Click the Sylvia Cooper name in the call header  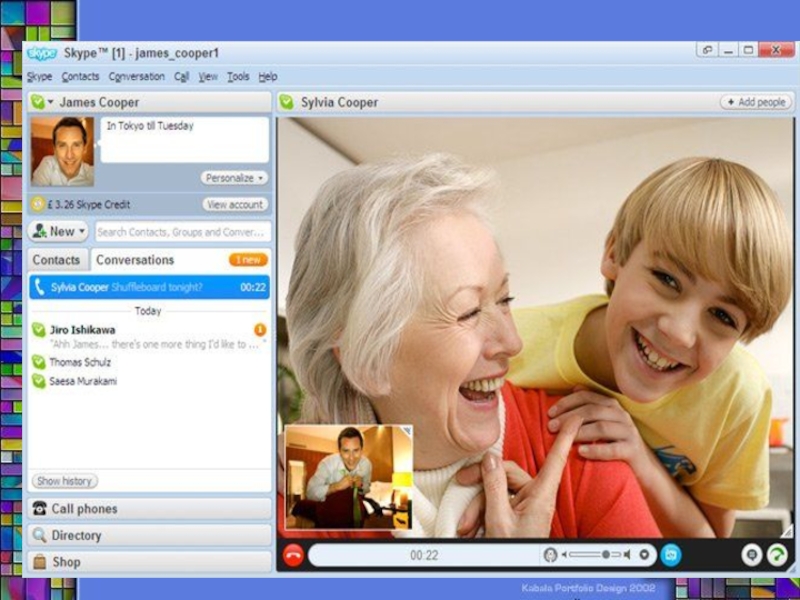(339, 103)
